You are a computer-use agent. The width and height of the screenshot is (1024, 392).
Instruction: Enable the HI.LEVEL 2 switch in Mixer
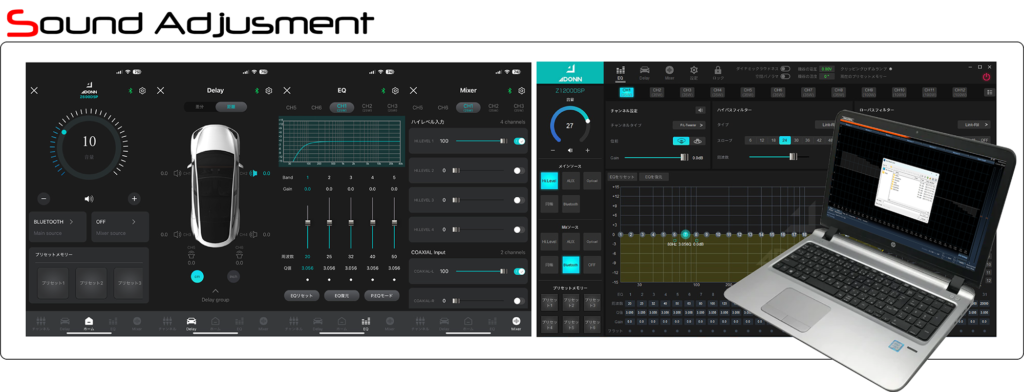(519, 171)
